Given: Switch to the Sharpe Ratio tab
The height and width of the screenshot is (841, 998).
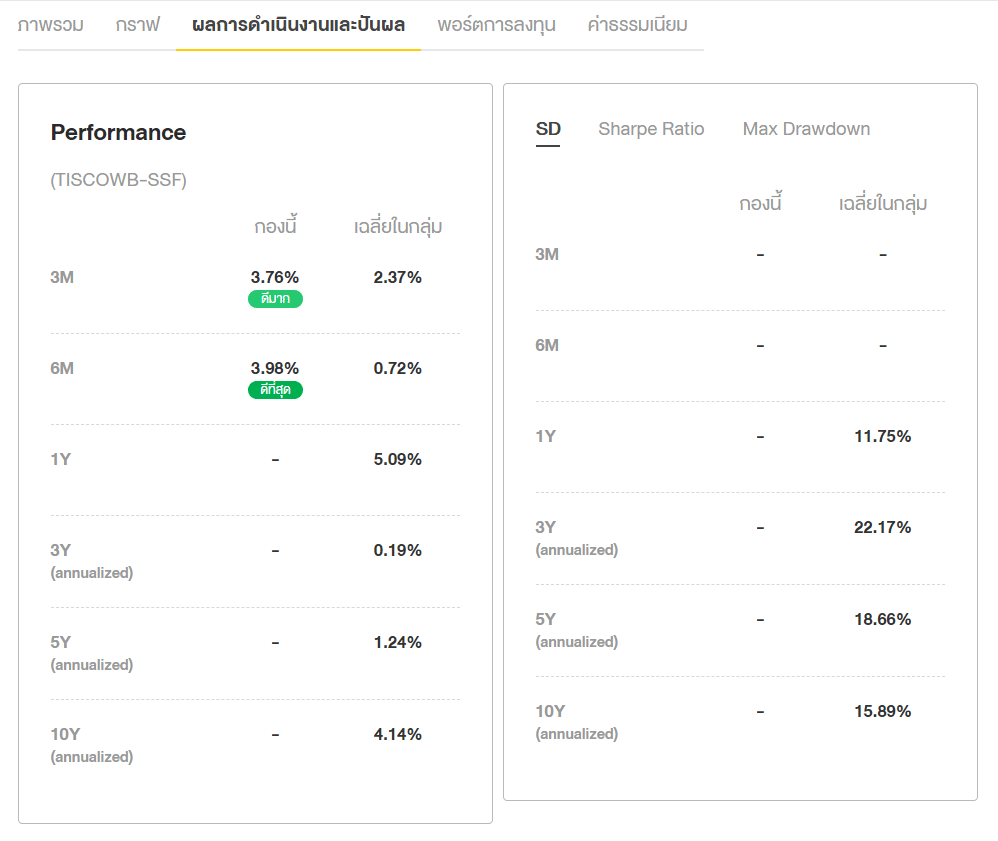Looking at the screenshot, I should tap(651, 129).
